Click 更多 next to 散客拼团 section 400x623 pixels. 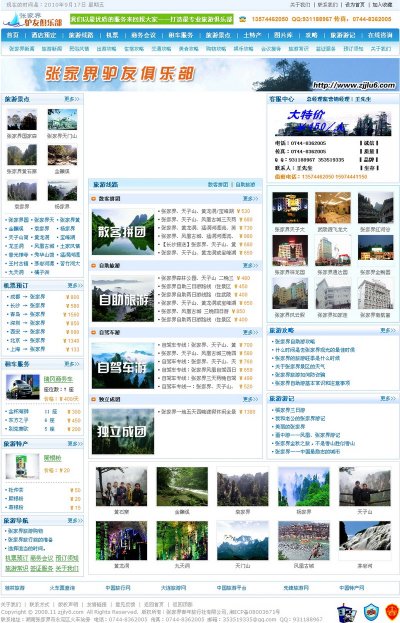(250, 198)
